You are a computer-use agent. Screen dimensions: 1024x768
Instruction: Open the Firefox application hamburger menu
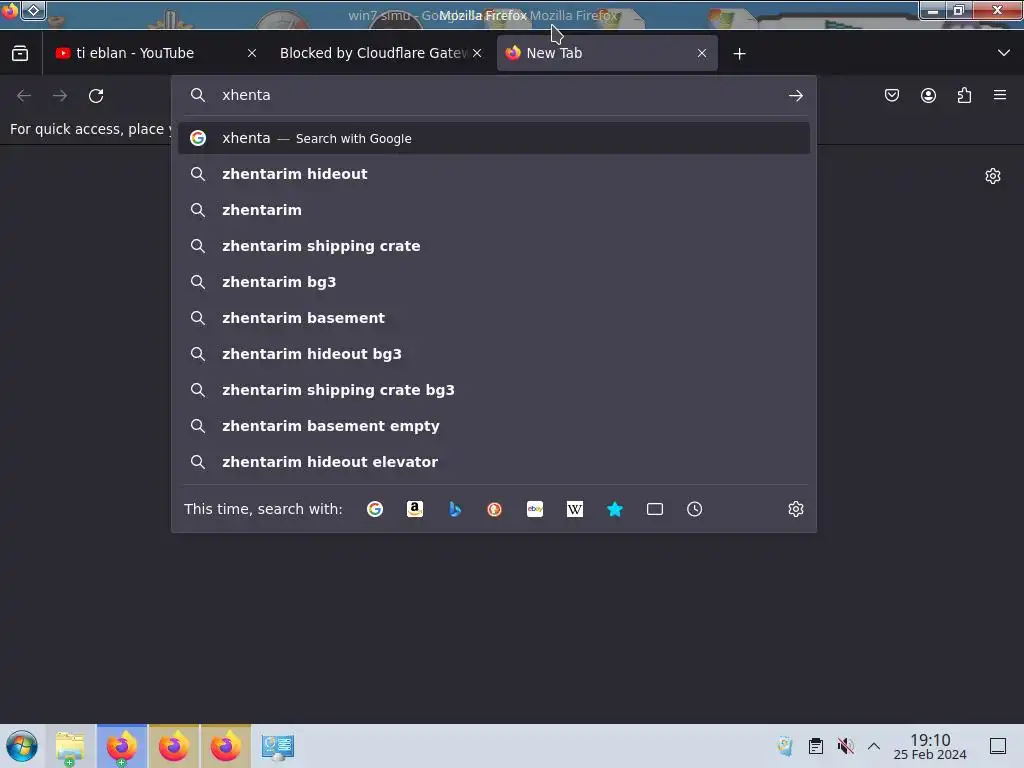1000,95
